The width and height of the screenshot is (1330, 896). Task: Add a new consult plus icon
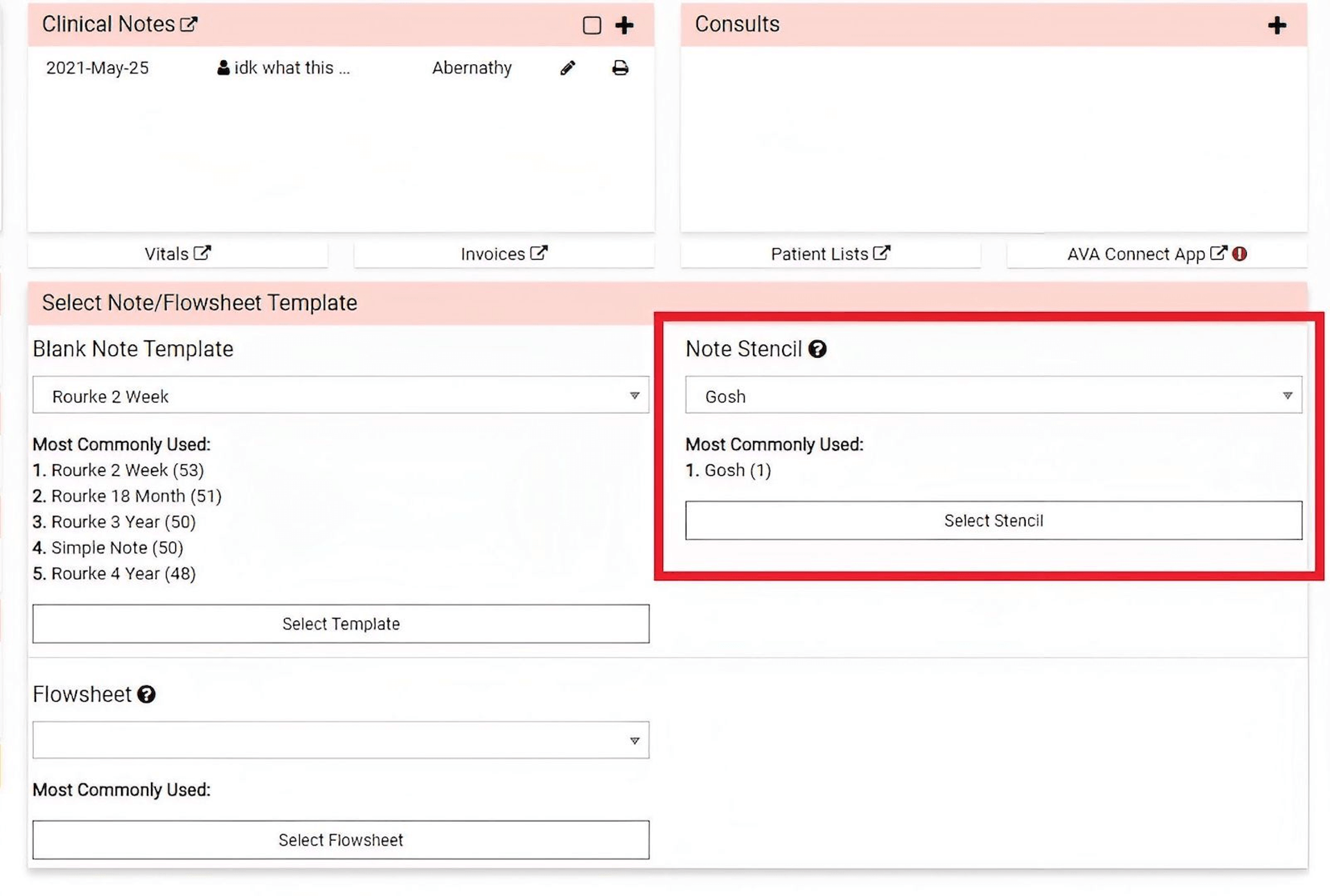[1277, 26]
